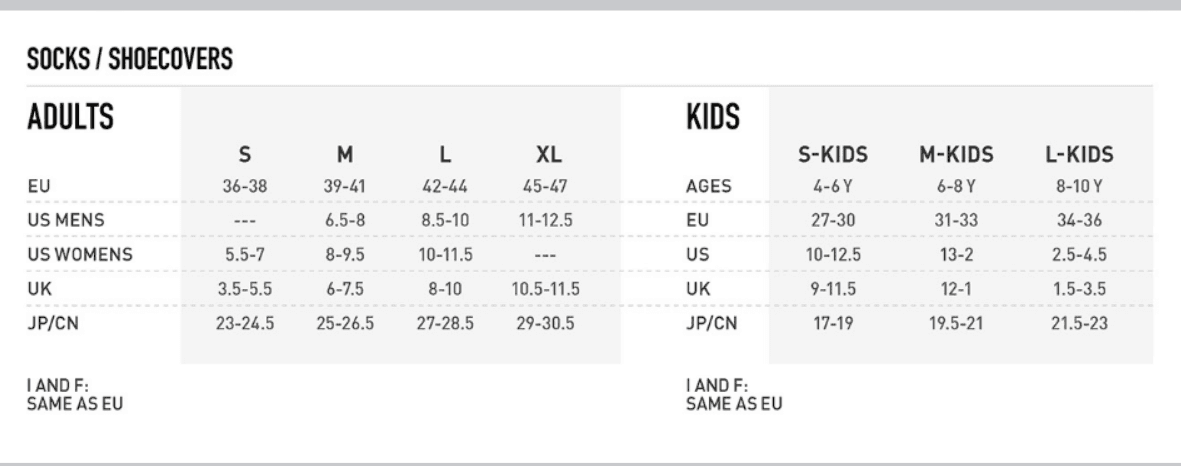Click the adult size M column header
The width and height of the screenshot is (1181, 466).
click(345, 155)
